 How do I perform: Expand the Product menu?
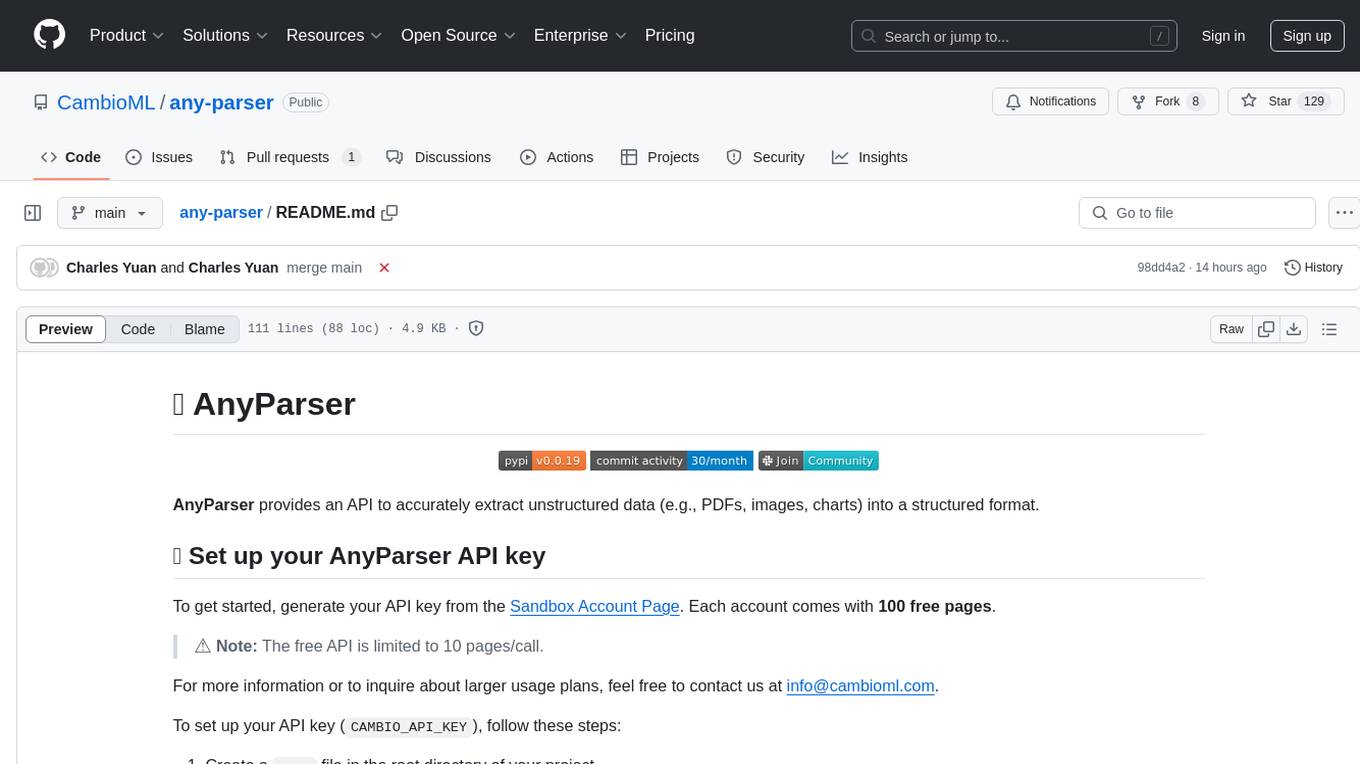[127, 35]
